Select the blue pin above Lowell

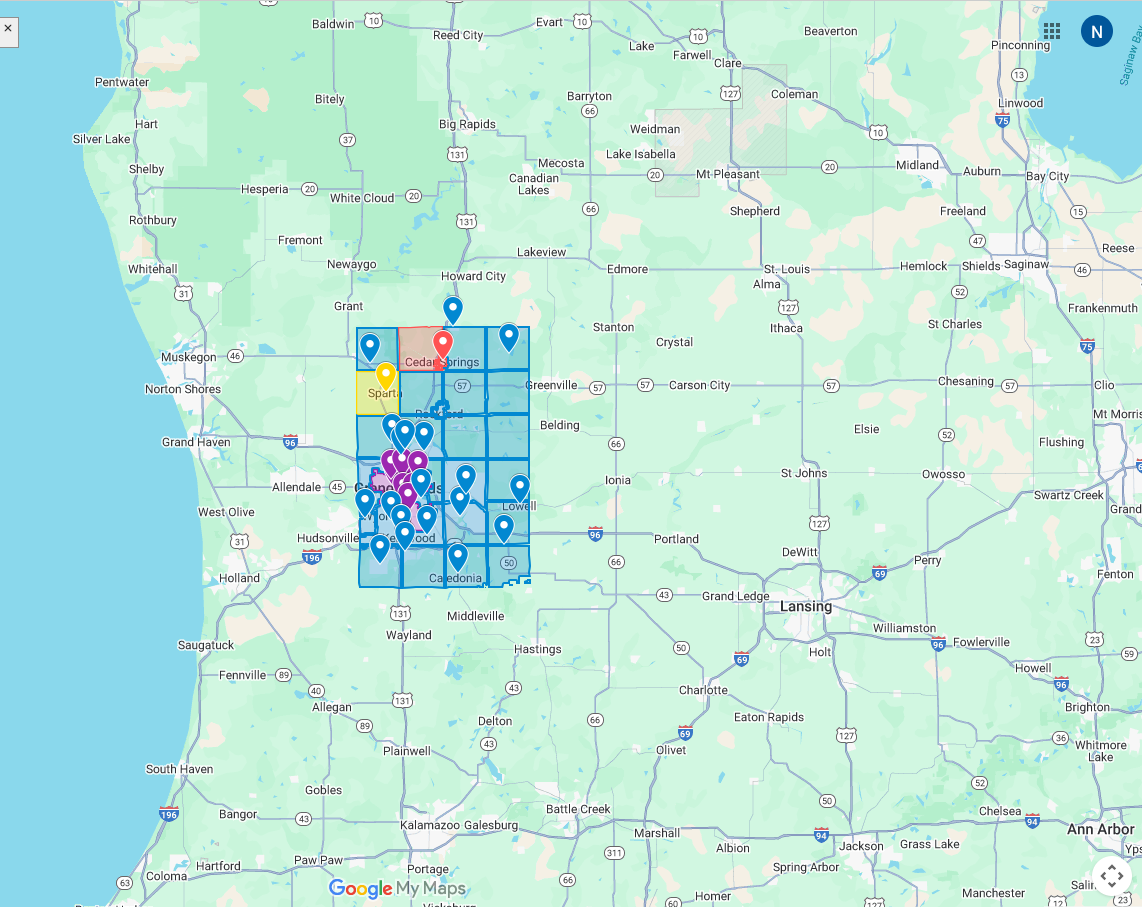coord(520,487)
